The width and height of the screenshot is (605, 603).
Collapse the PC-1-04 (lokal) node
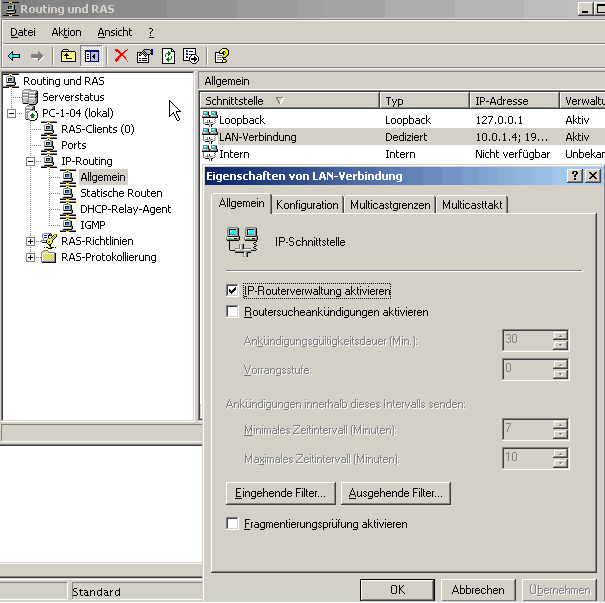point(12,113)
